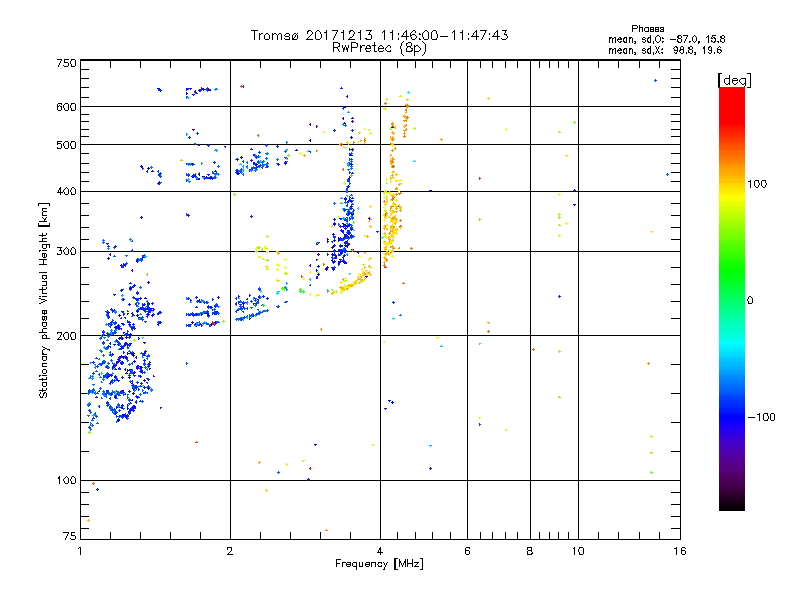Click the x-axis '4' tick label
Screen dimensions: 800x600
point(380,551)
